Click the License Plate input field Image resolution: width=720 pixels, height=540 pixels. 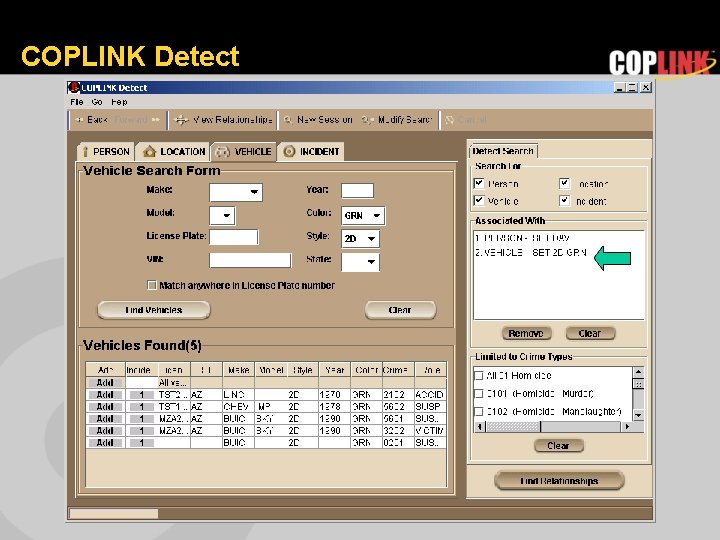pyautogui.click(x=234, y=237)
